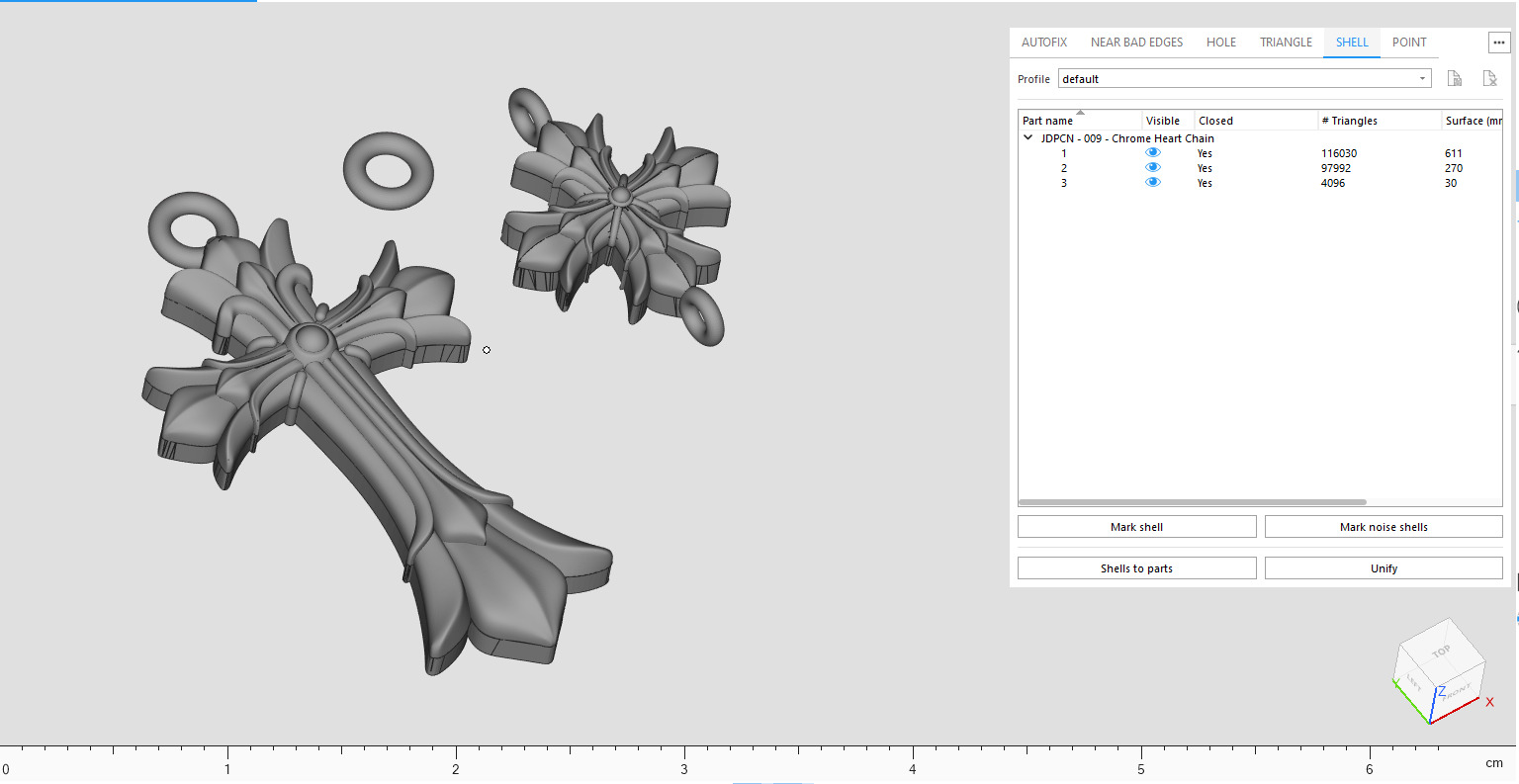Click triangle count 4096
Viewport: 1519px width, 784px height.
point(1333,183)
